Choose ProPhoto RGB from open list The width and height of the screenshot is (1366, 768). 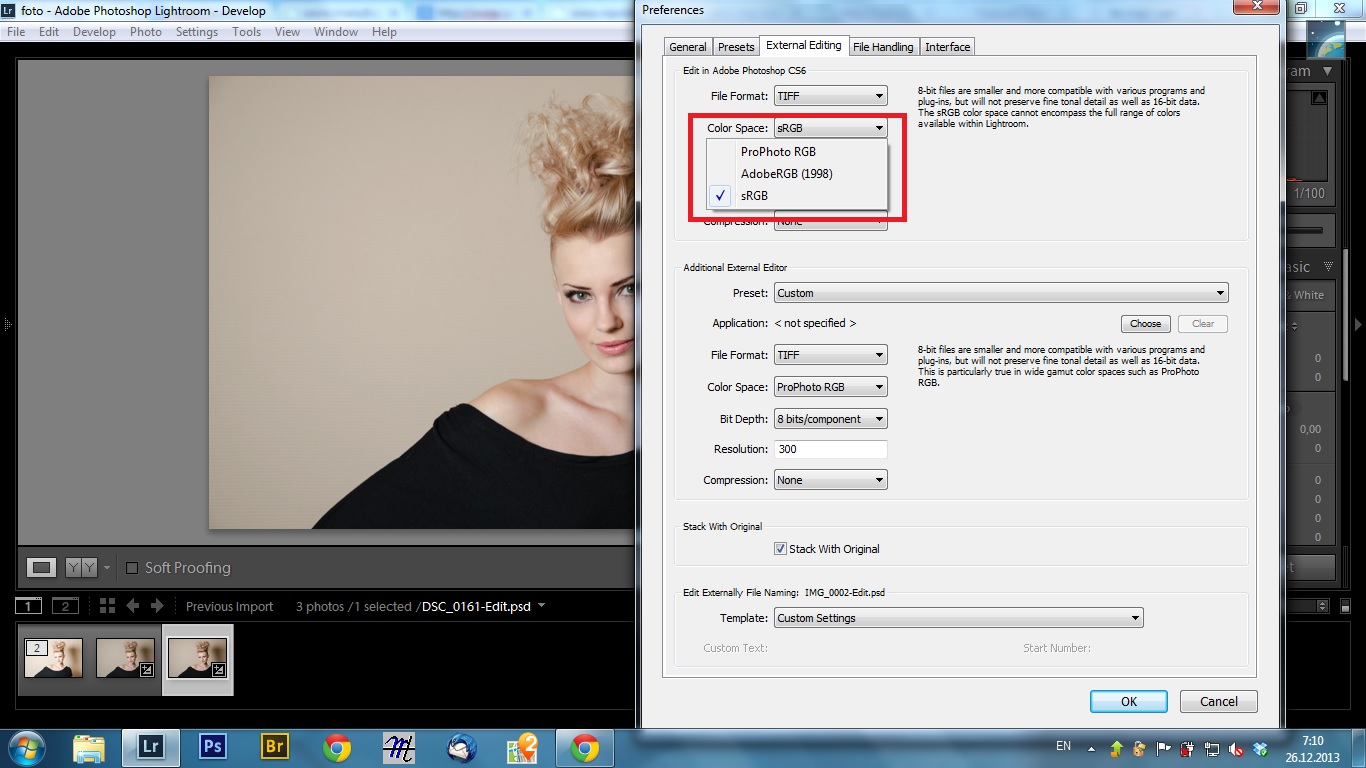tap(797, 152)
